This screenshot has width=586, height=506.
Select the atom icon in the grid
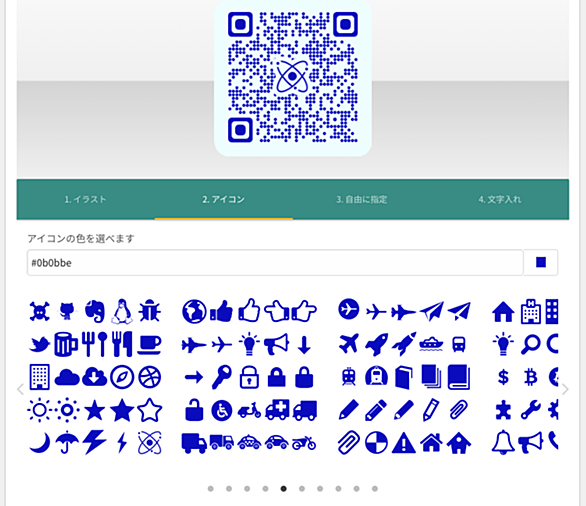[x=149, y=443]
